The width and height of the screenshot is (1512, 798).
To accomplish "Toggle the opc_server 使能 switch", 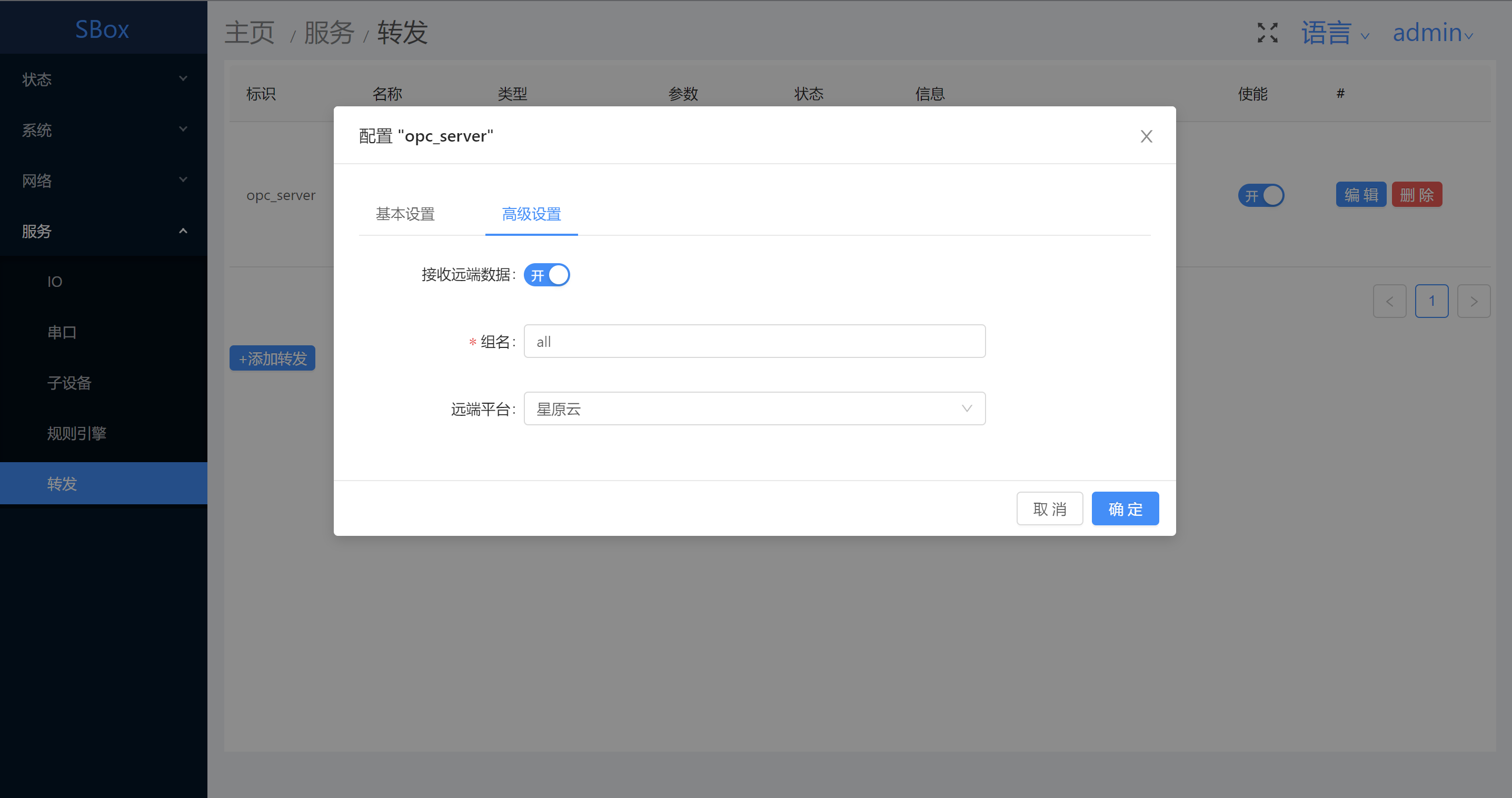I will coord(1261,195).
